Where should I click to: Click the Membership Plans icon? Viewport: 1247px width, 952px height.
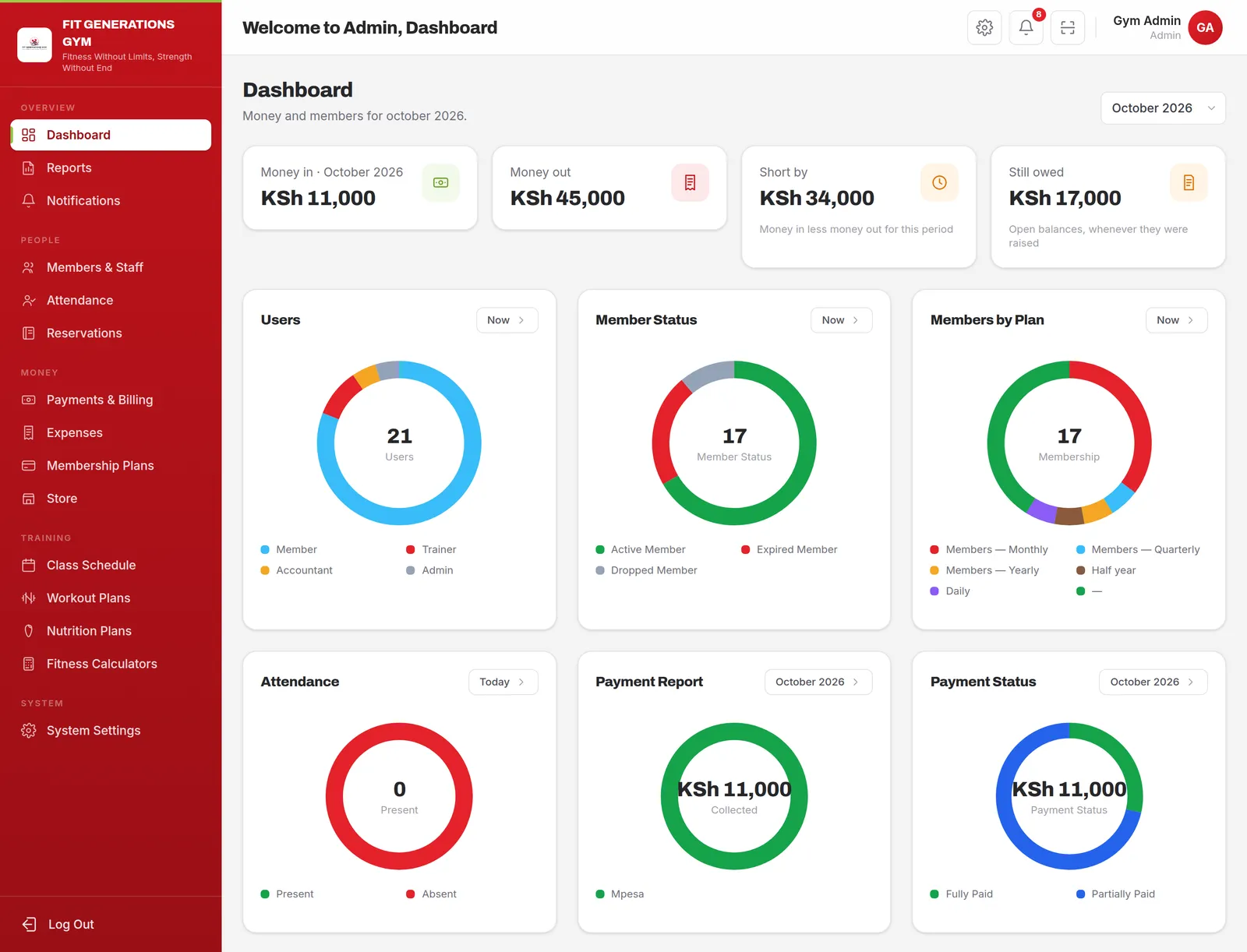29,465
